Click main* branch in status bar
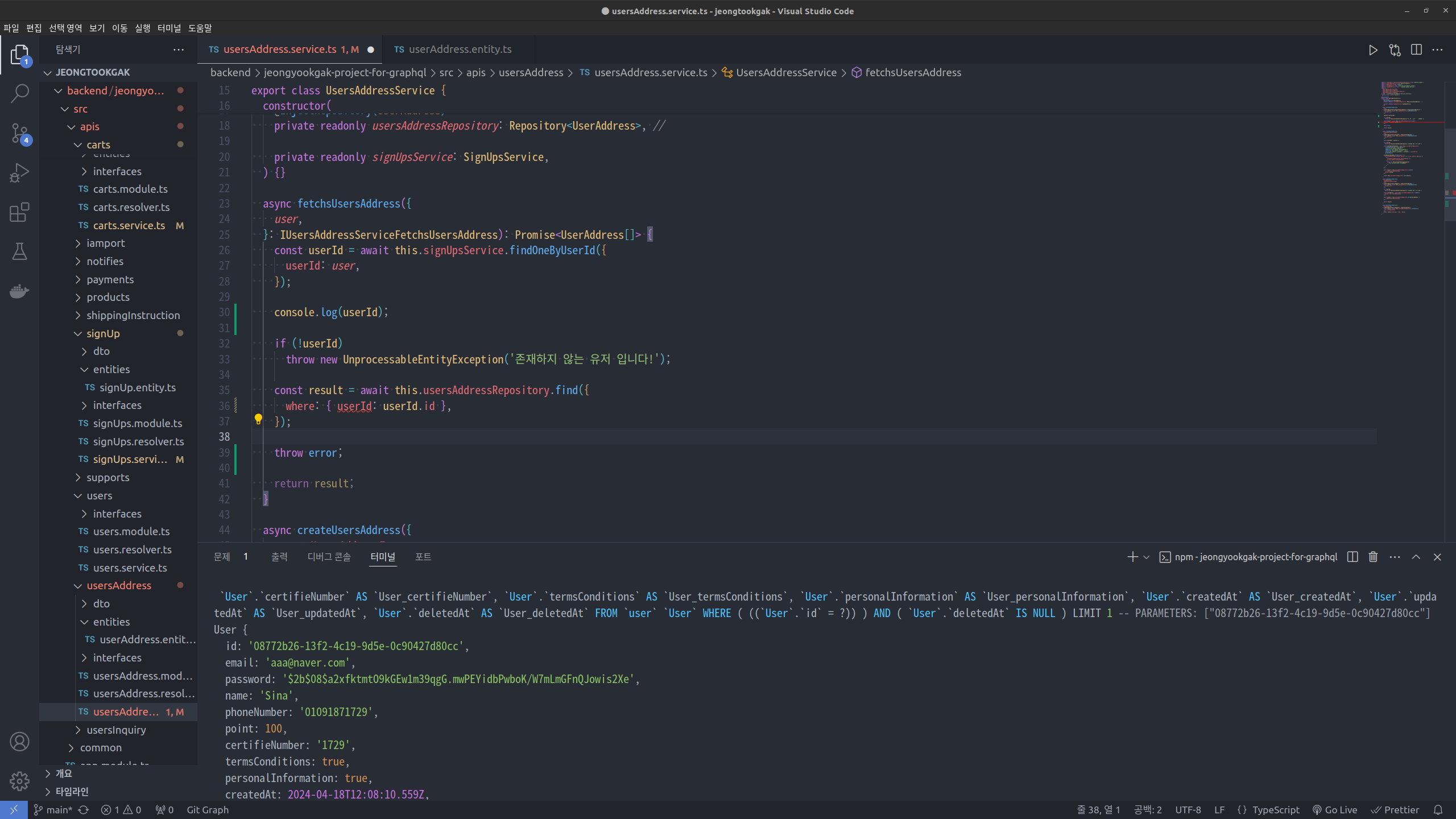1456x819 pixels. tap(53, 810)
